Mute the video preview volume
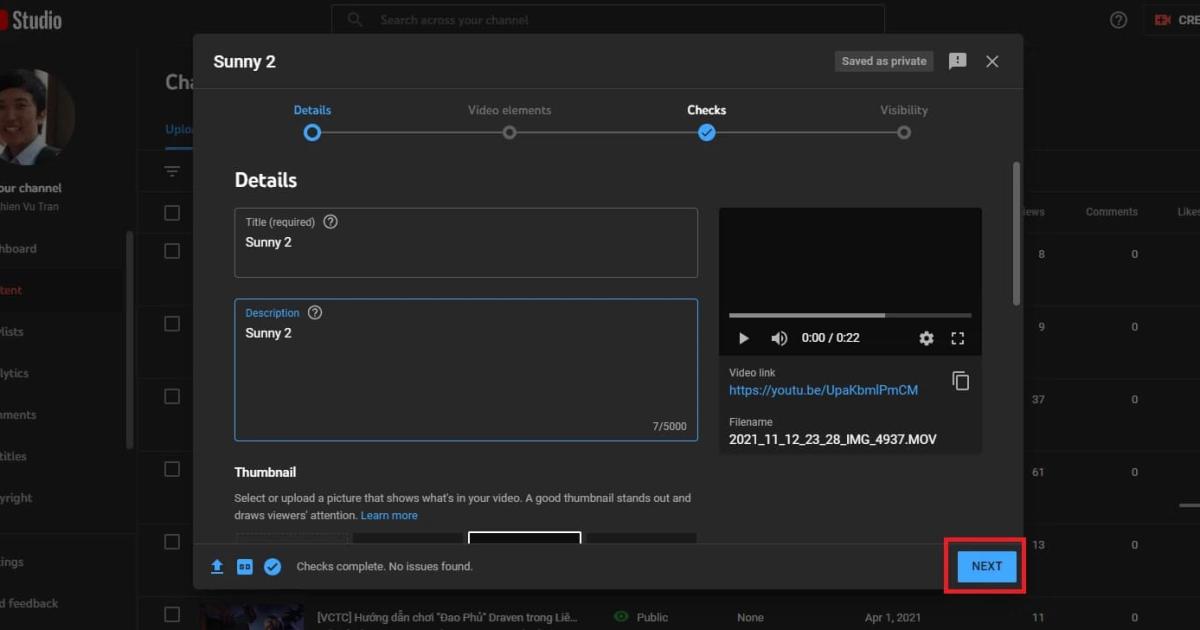The width and height of the screenshot is (1200, 630). [x=779, y=338]
